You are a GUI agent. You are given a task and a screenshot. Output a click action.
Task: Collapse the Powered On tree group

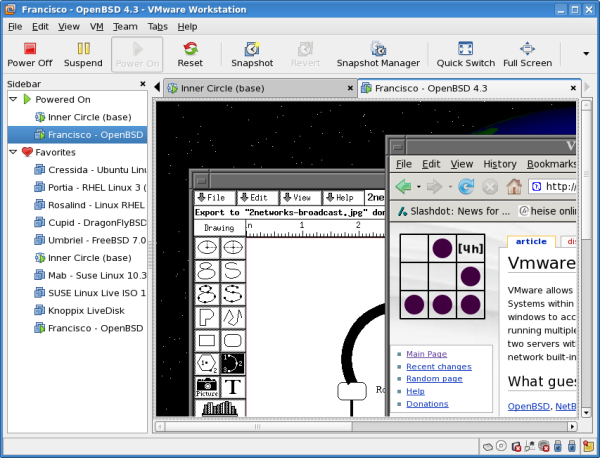tap(13, 99)
